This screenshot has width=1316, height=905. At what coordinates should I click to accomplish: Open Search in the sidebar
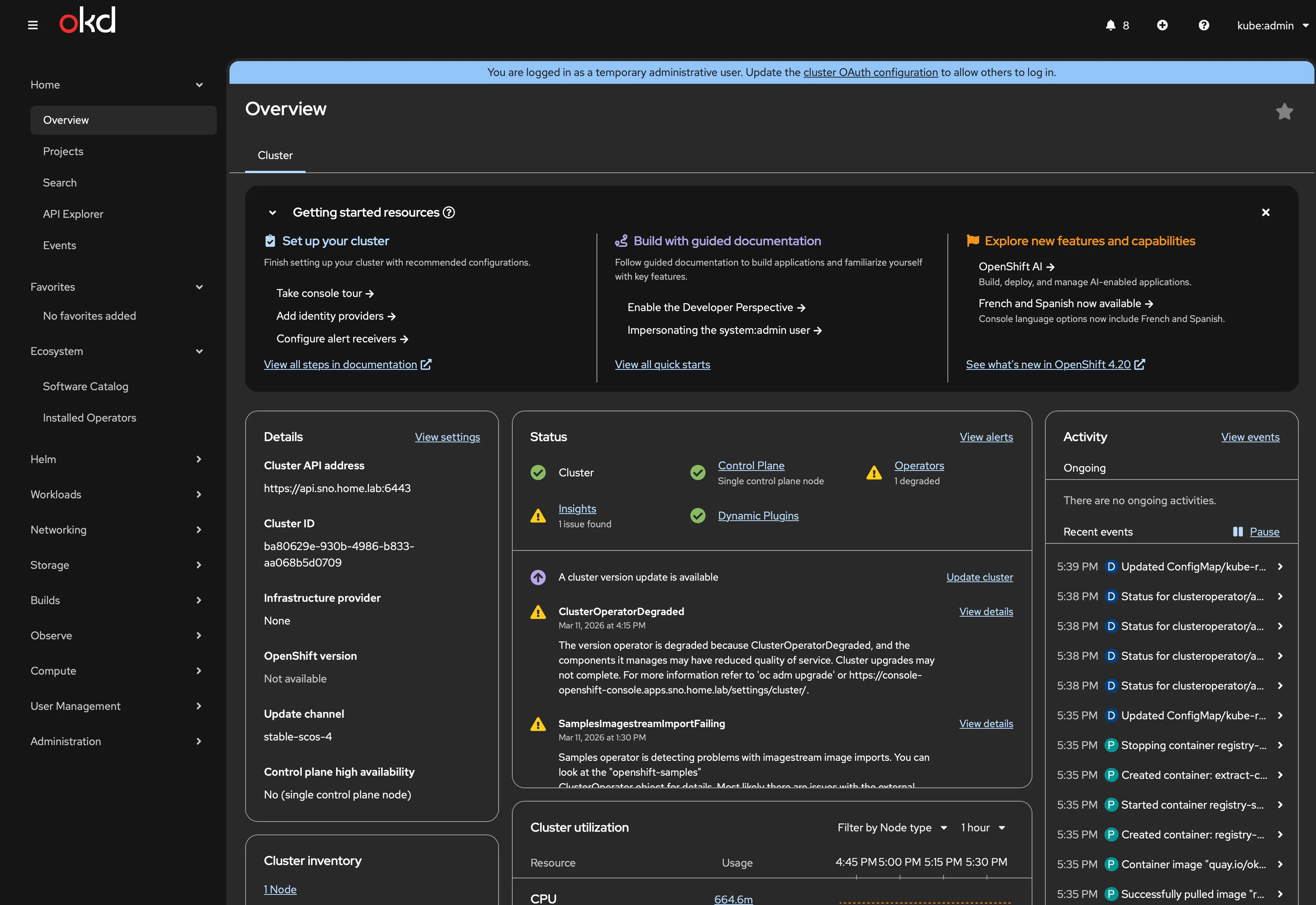pyautogui.click(x=123, y=183)
